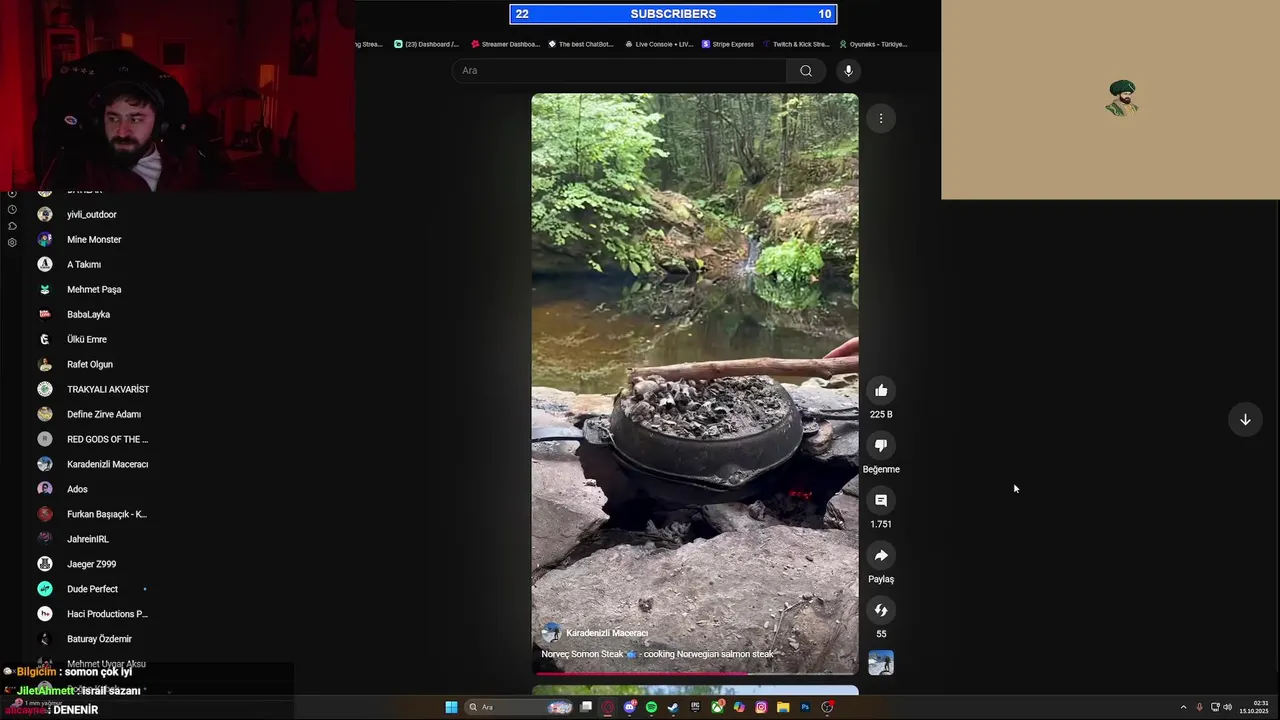Open Twitch & Kick Stream bookmark
Screen dimensions: 1280x720
(796, 44)
